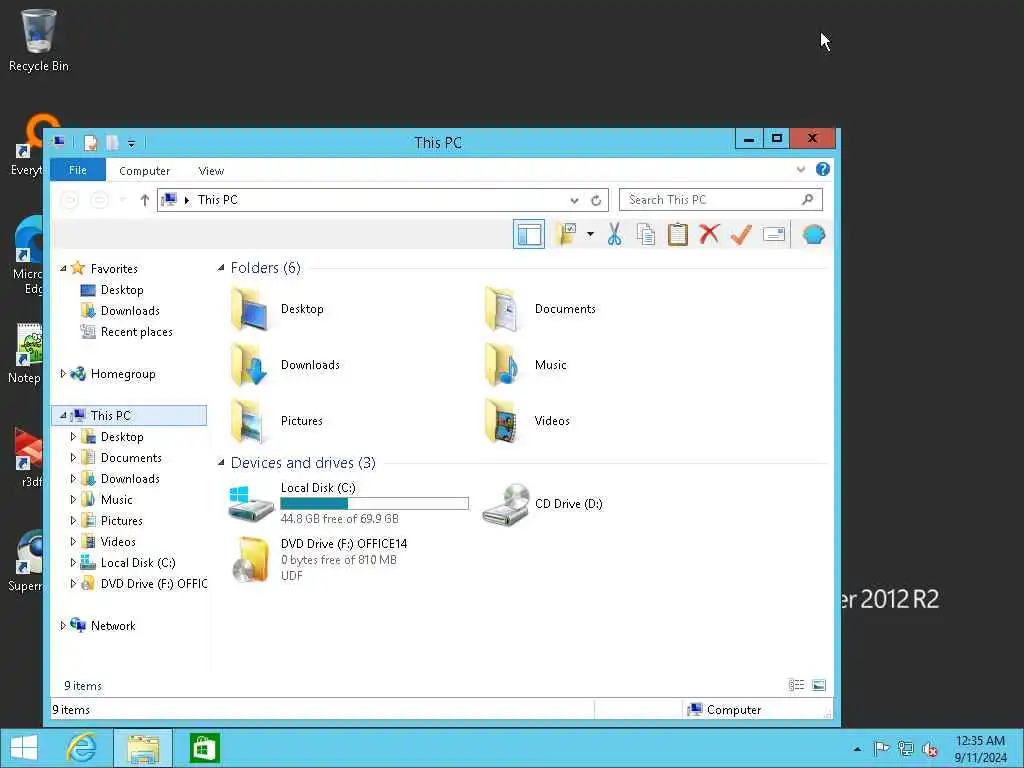
Task: Expand the ribbon with the chevron
Action: 801,170
